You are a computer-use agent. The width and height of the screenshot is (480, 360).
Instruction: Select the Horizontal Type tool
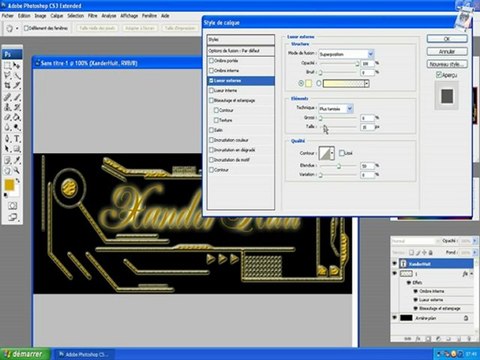point(17,139)
